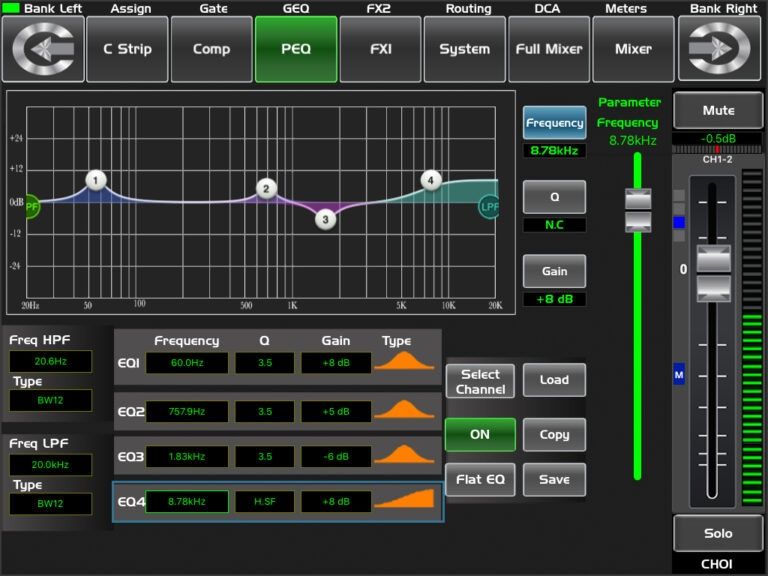This screenshot has width=768, height=576.
Task: Click the -0.5dB level readout
Action: [x=718, y=139]
